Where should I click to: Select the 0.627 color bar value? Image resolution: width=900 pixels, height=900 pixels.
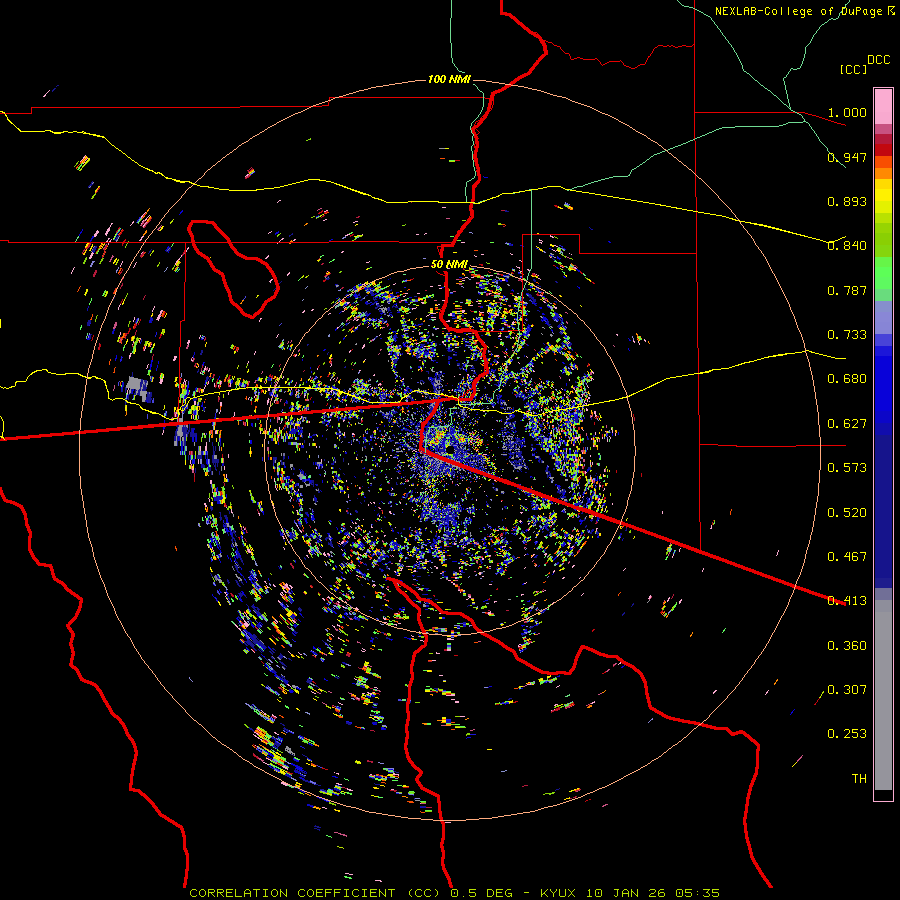(847, 424)
